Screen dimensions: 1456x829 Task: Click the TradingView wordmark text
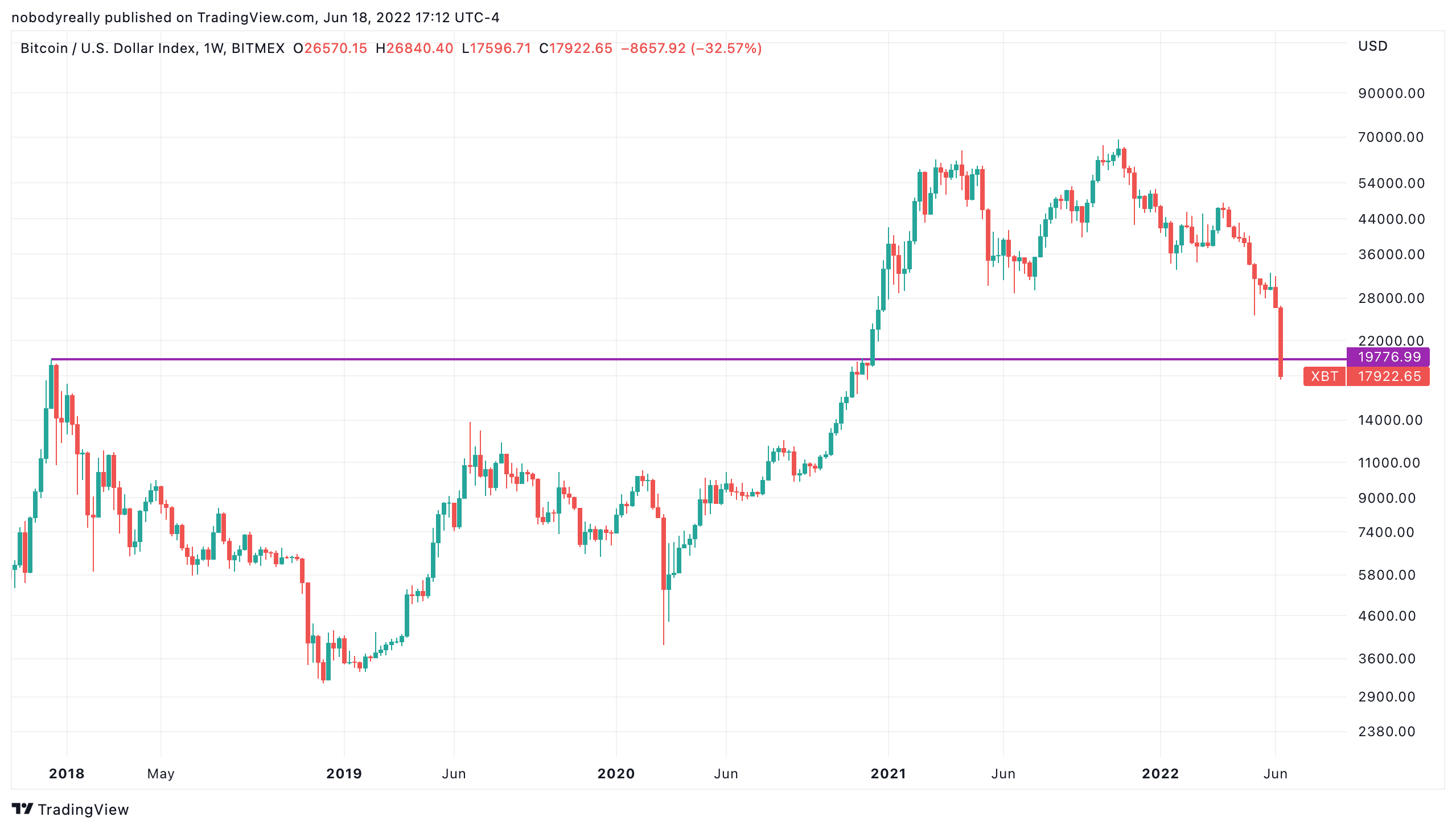coord(83,809)
